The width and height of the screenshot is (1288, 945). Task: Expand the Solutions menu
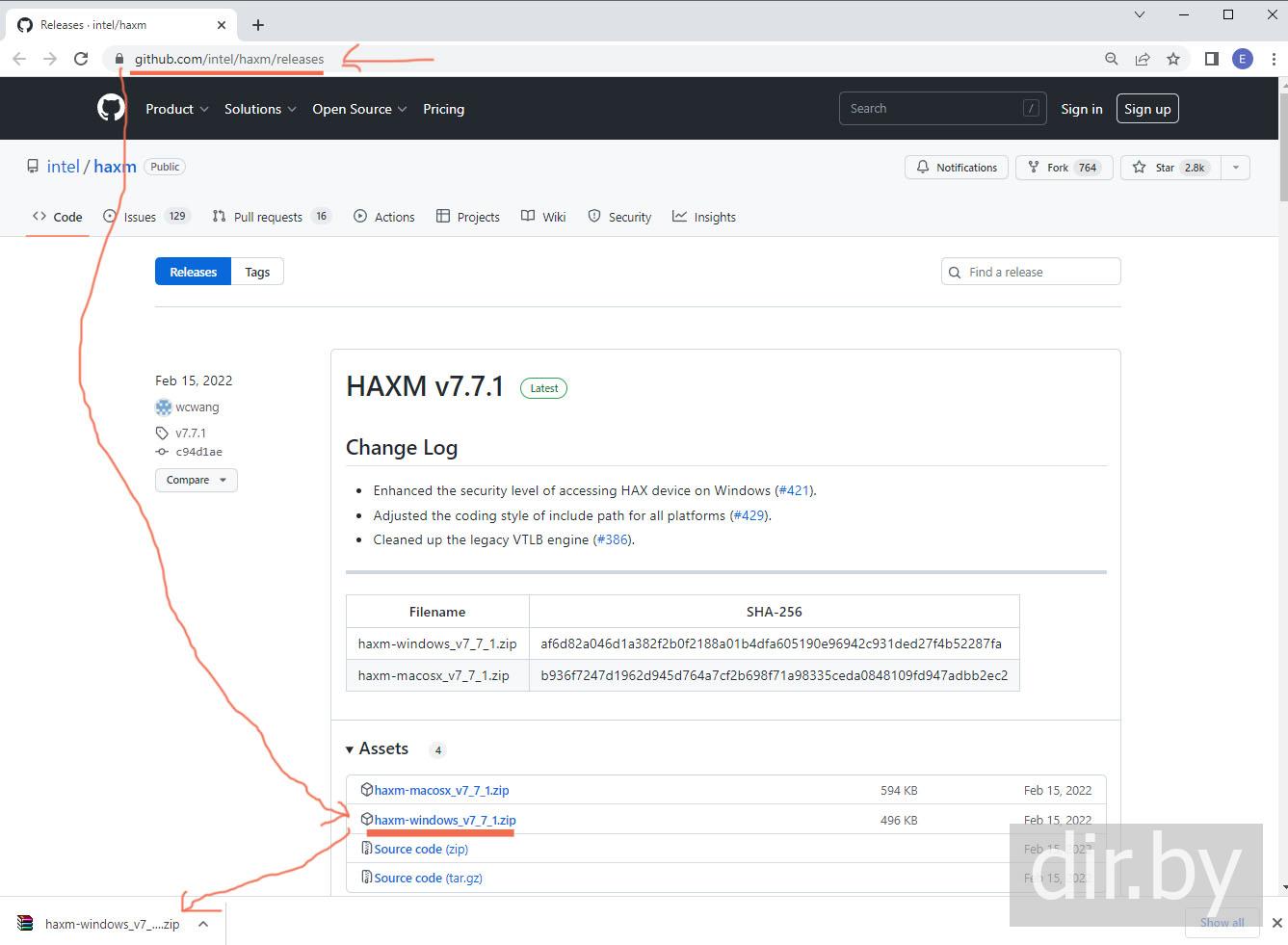[260, 109]
